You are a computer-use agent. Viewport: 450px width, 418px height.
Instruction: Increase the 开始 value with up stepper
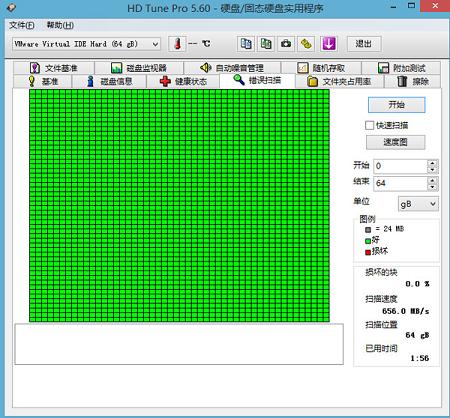tap(433, 163)
